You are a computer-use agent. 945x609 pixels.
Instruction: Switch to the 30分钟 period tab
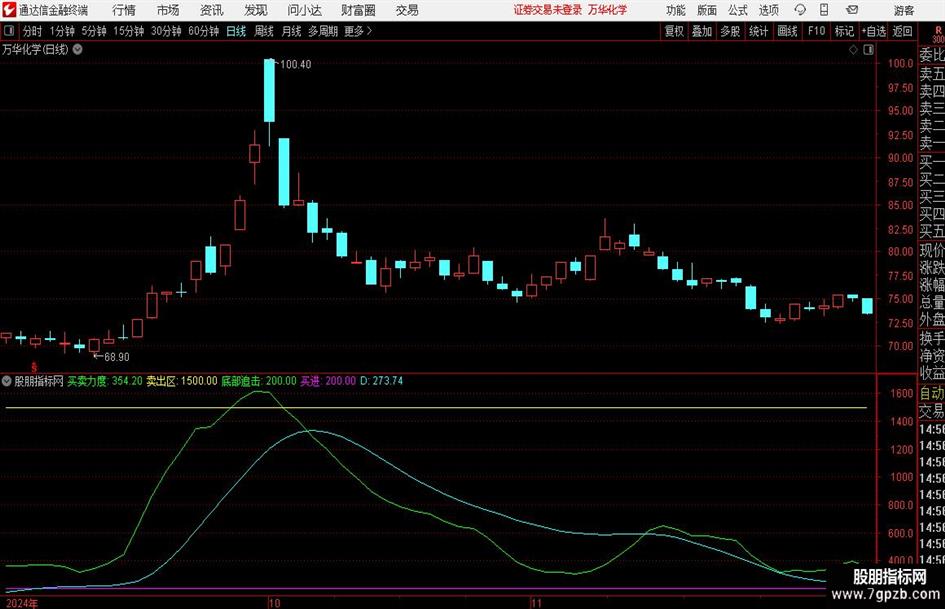point(166,31)
